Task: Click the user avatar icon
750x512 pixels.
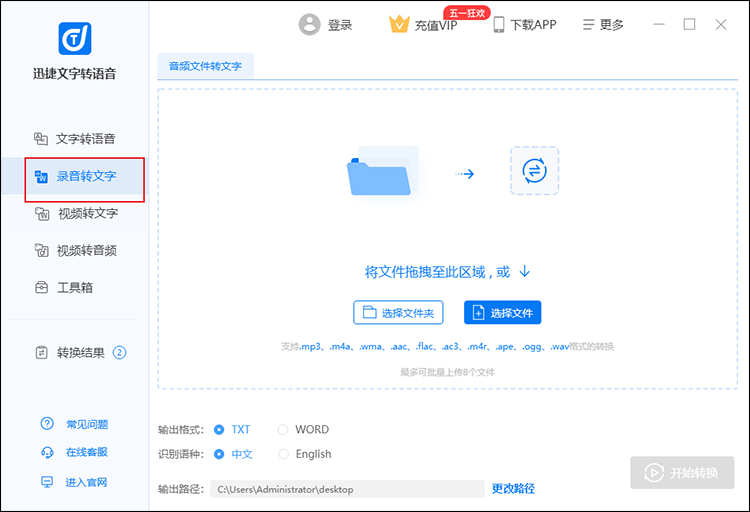Action: point(309,24)
